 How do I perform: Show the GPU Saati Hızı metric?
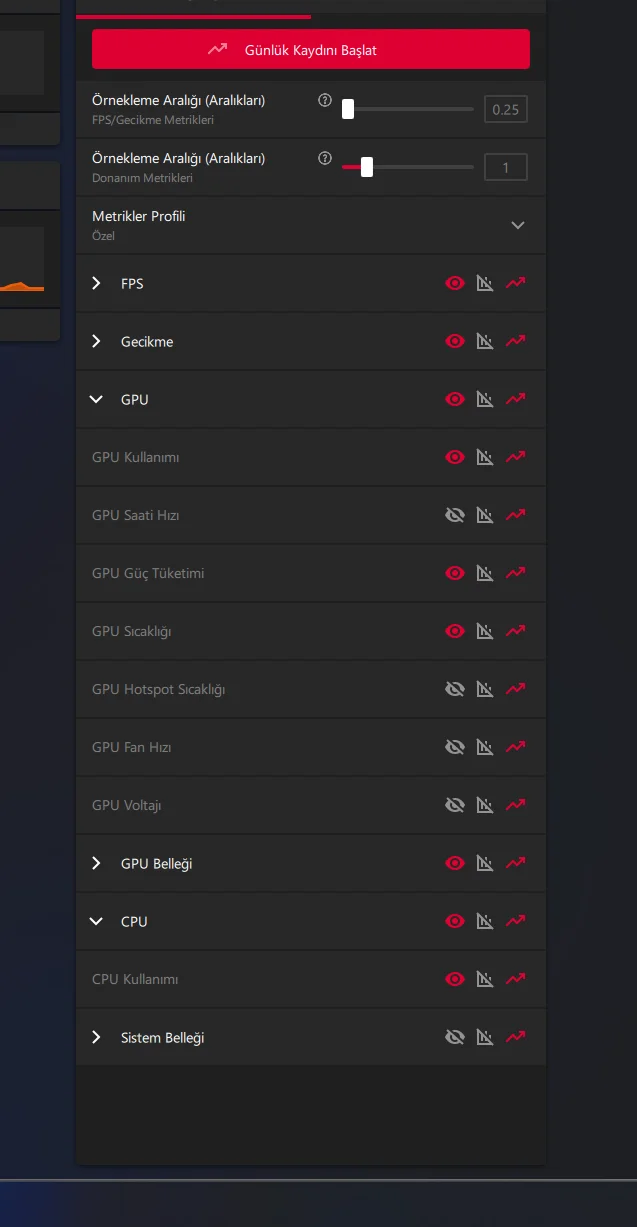455,516
